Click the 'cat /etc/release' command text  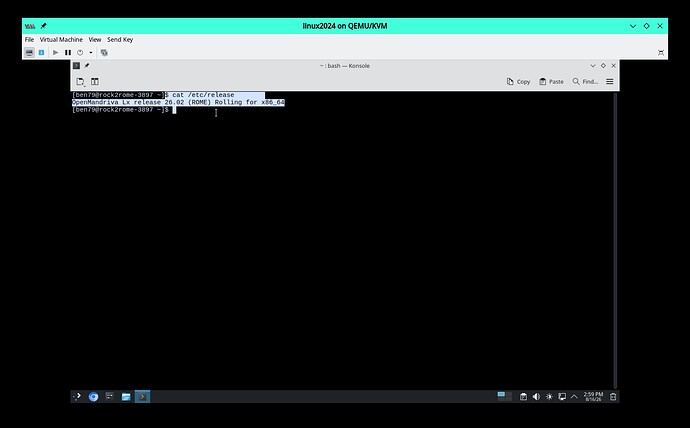click(203, 95)
